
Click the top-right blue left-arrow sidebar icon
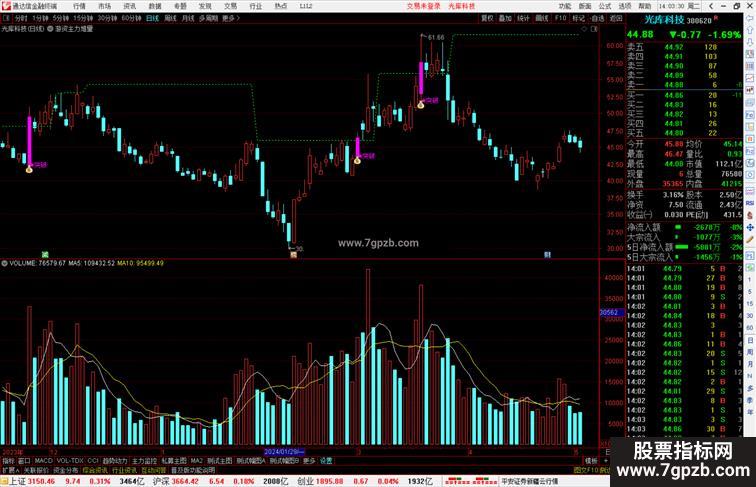[750, 18]
